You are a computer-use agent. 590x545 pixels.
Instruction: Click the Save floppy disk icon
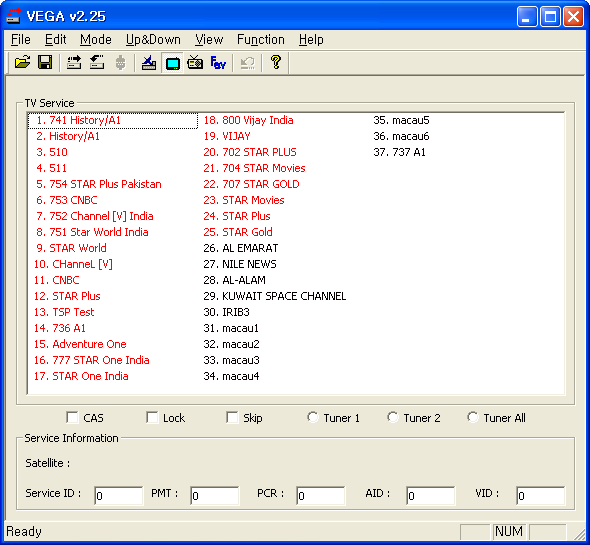coord(45,62)
